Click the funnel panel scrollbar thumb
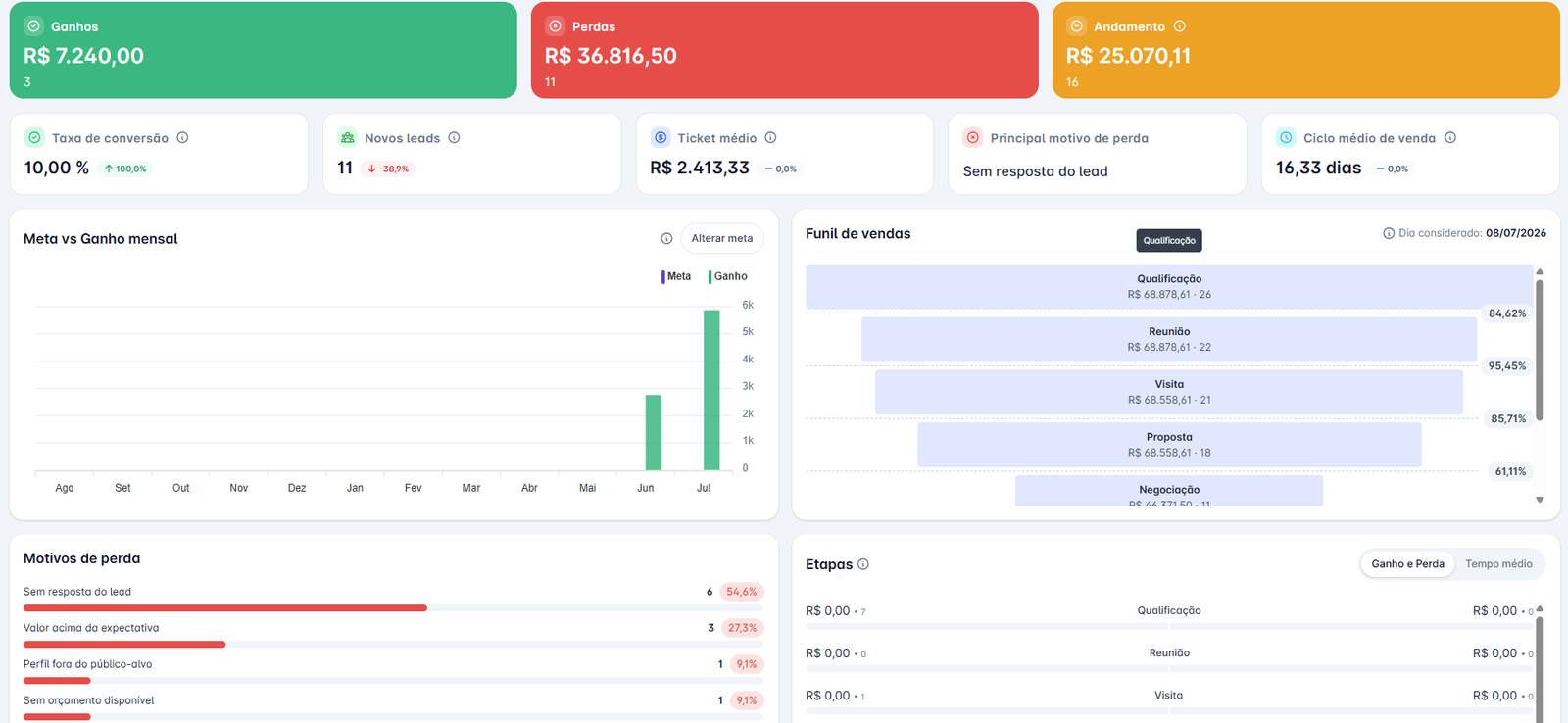 [x=1540, y=350]
